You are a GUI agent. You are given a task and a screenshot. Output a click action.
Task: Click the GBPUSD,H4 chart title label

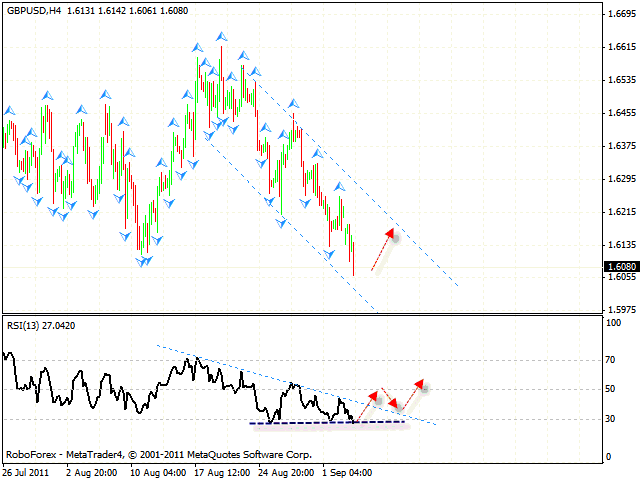pos(34,11)
